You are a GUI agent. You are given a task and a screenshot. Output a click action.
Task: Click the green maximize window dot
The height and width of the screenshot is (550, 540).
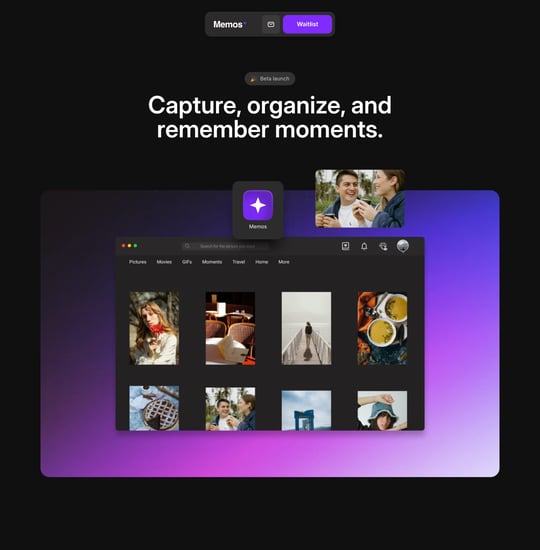click(135, 246)
